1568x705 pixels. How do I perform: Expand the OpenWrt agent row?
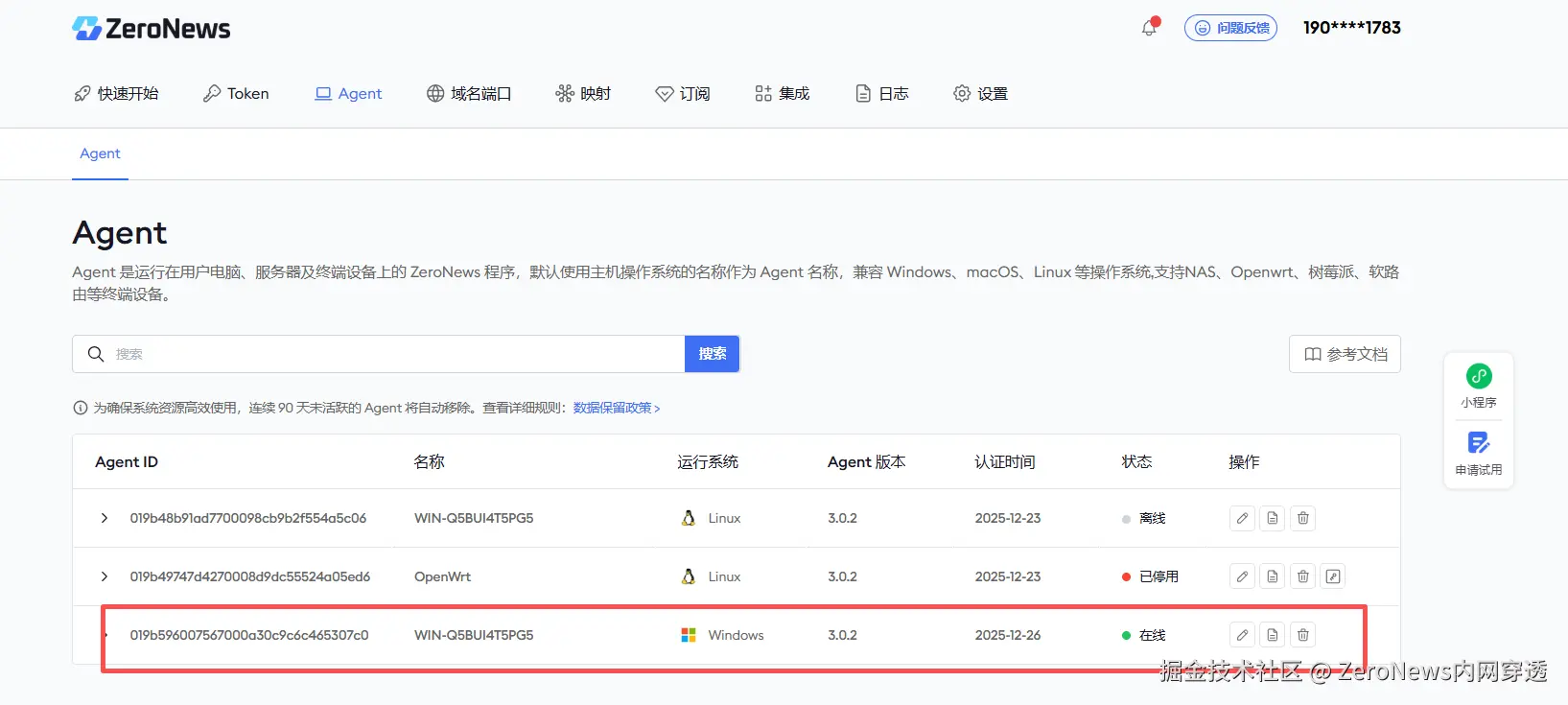coord(105,576)
